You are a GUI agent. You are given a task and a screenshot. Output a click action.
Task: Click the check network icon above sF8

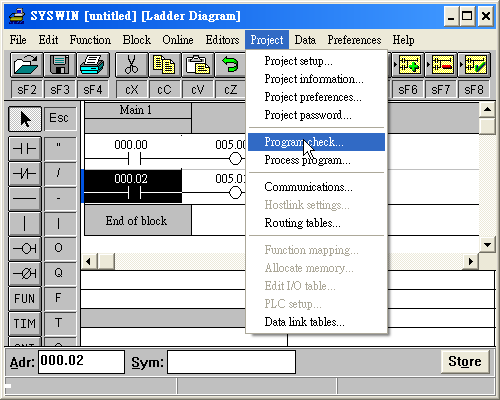pos(474,65)
